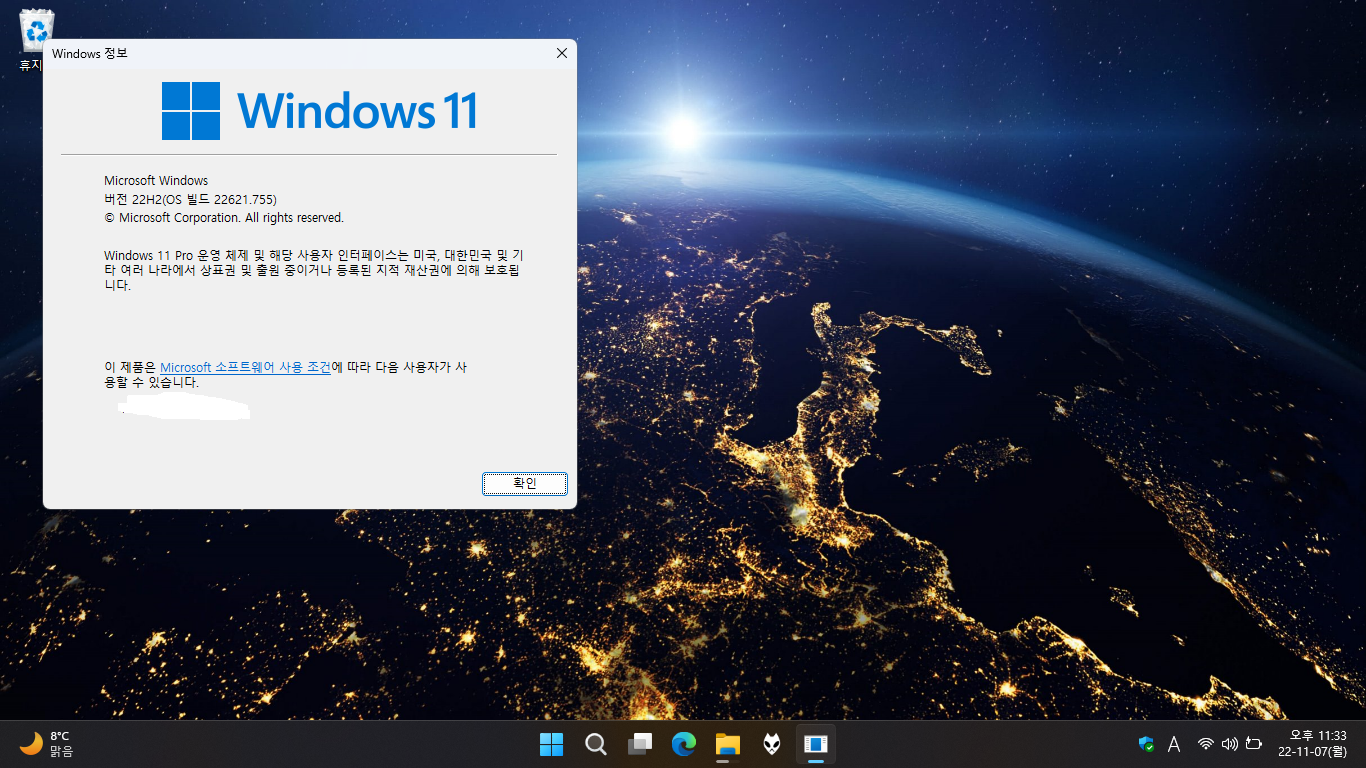Image resolution: width=1366 pixels, height=768 pixels.
Task: Open the Recycle Bin desktop icon
Action: [x=37, y=39]
